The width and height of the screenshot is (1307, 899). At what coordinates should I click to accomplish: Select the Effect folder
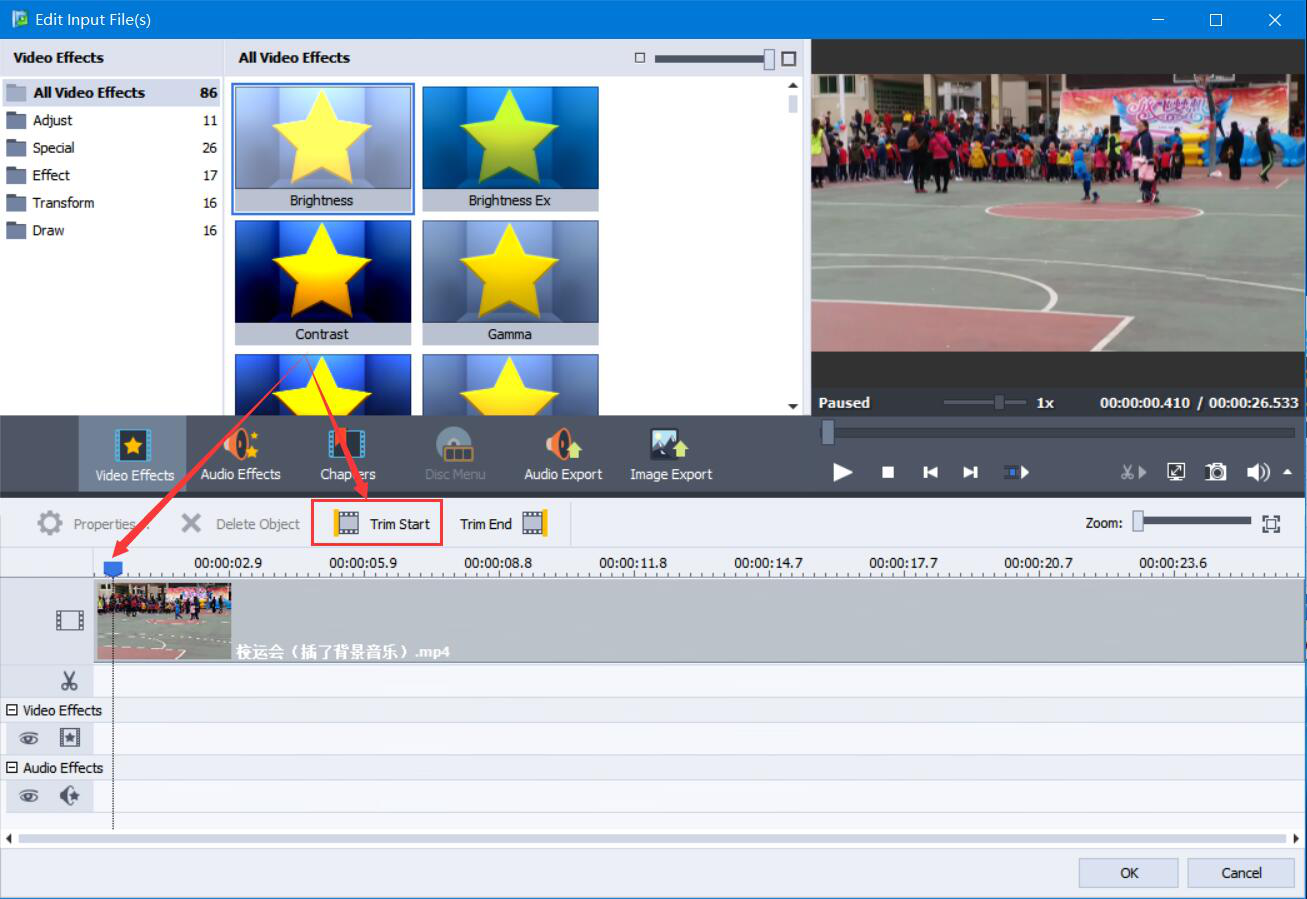[x=111, y=175]
